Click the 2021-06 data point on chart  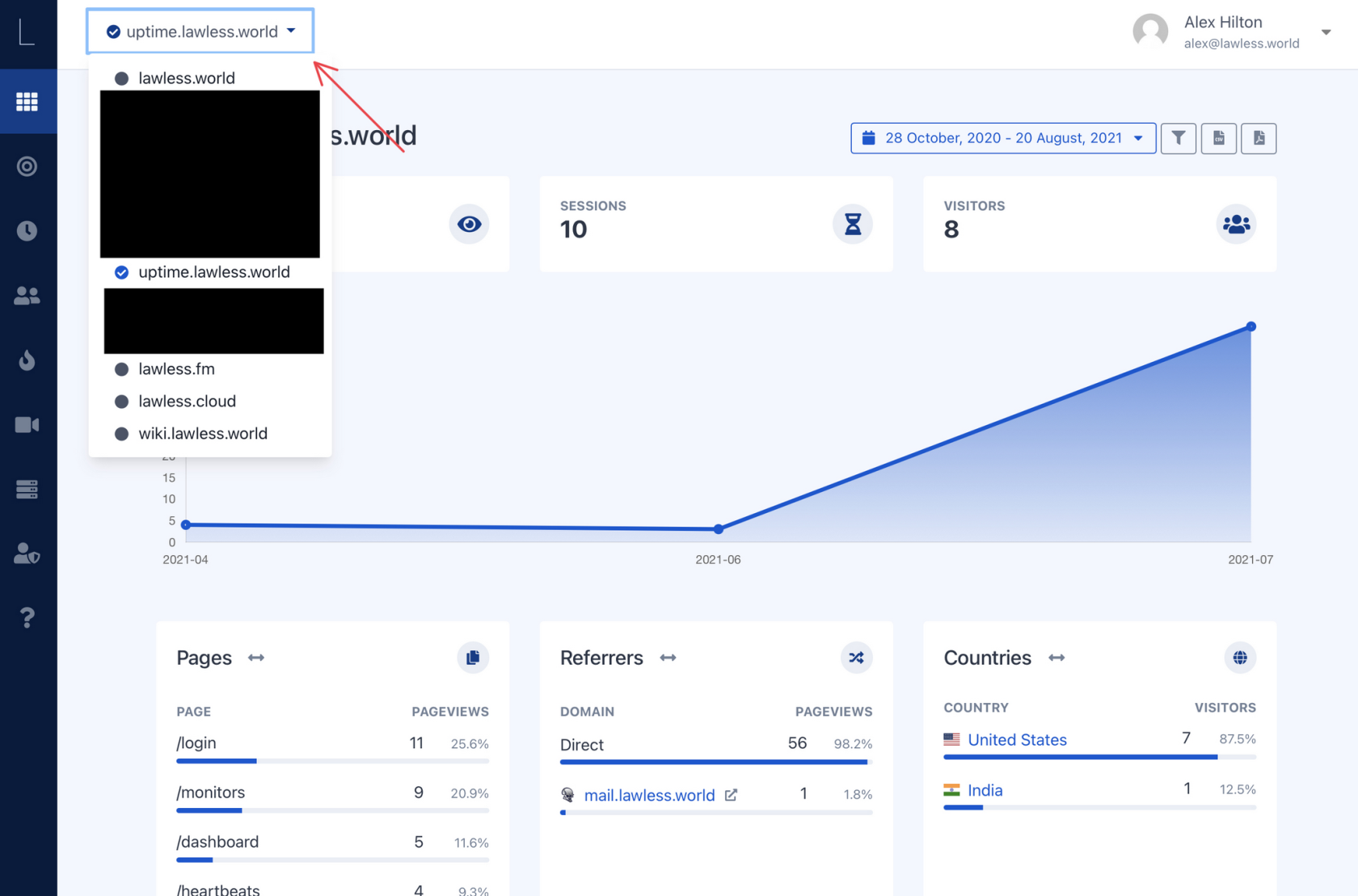(718, 529)
